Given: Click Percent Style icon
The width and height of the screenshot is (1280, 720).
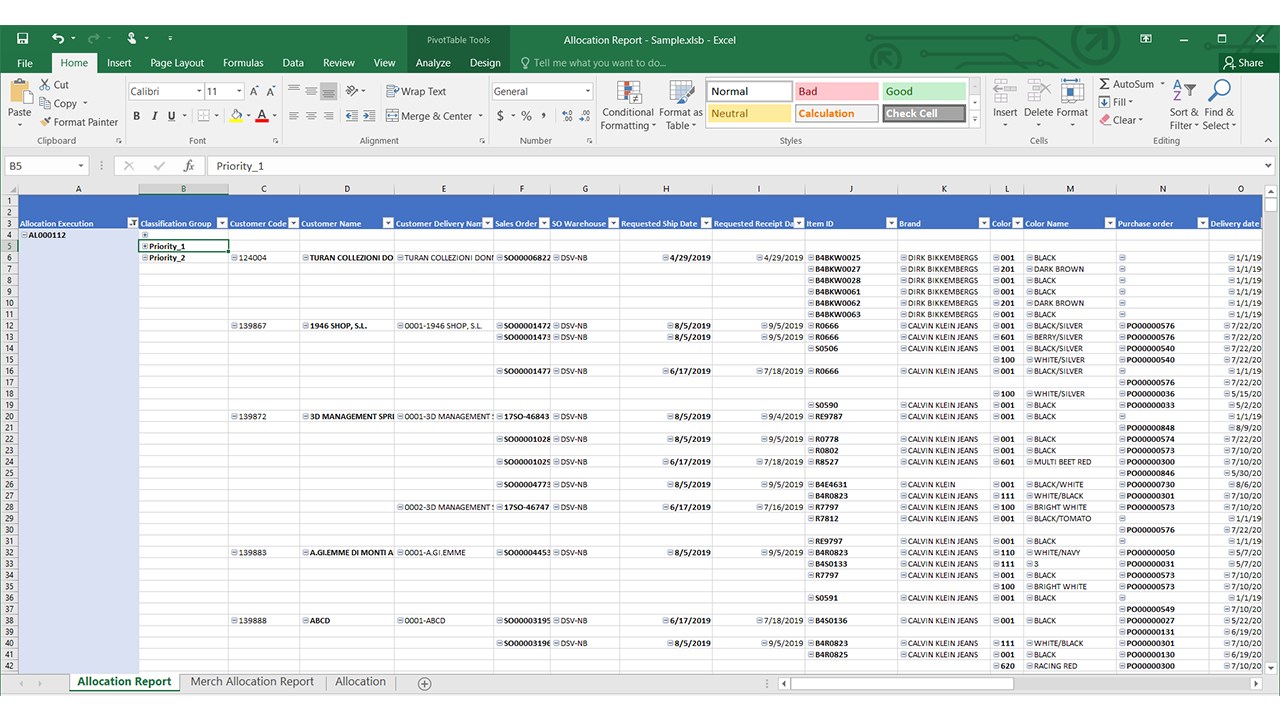Looking at the screenshot, I should click(x=526, y=116).
